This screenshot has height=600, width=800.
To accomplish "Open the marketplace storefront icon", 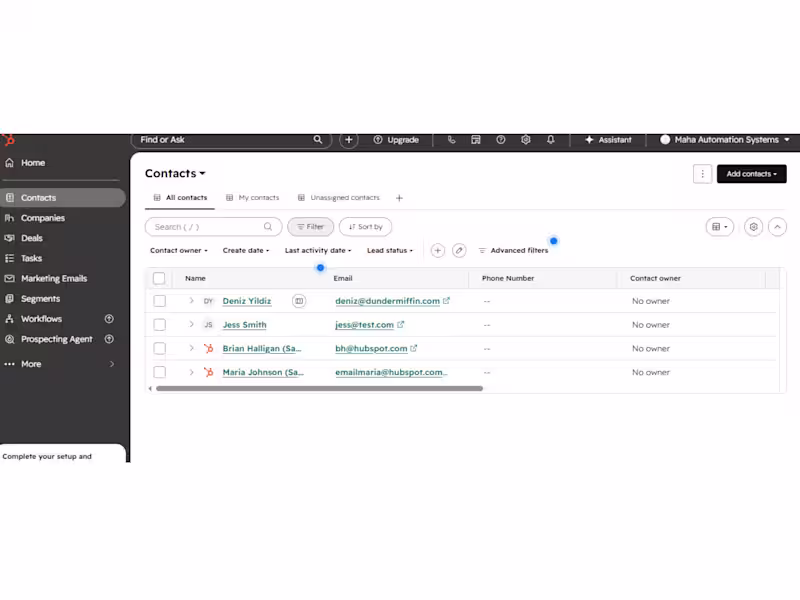I will [x=476, y=139].
